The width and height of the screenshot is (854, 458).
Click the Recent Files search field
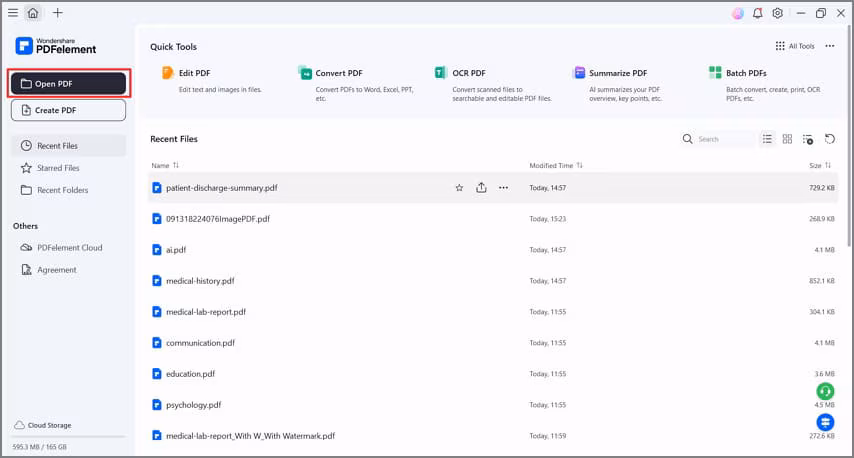(x=717, y=139)
